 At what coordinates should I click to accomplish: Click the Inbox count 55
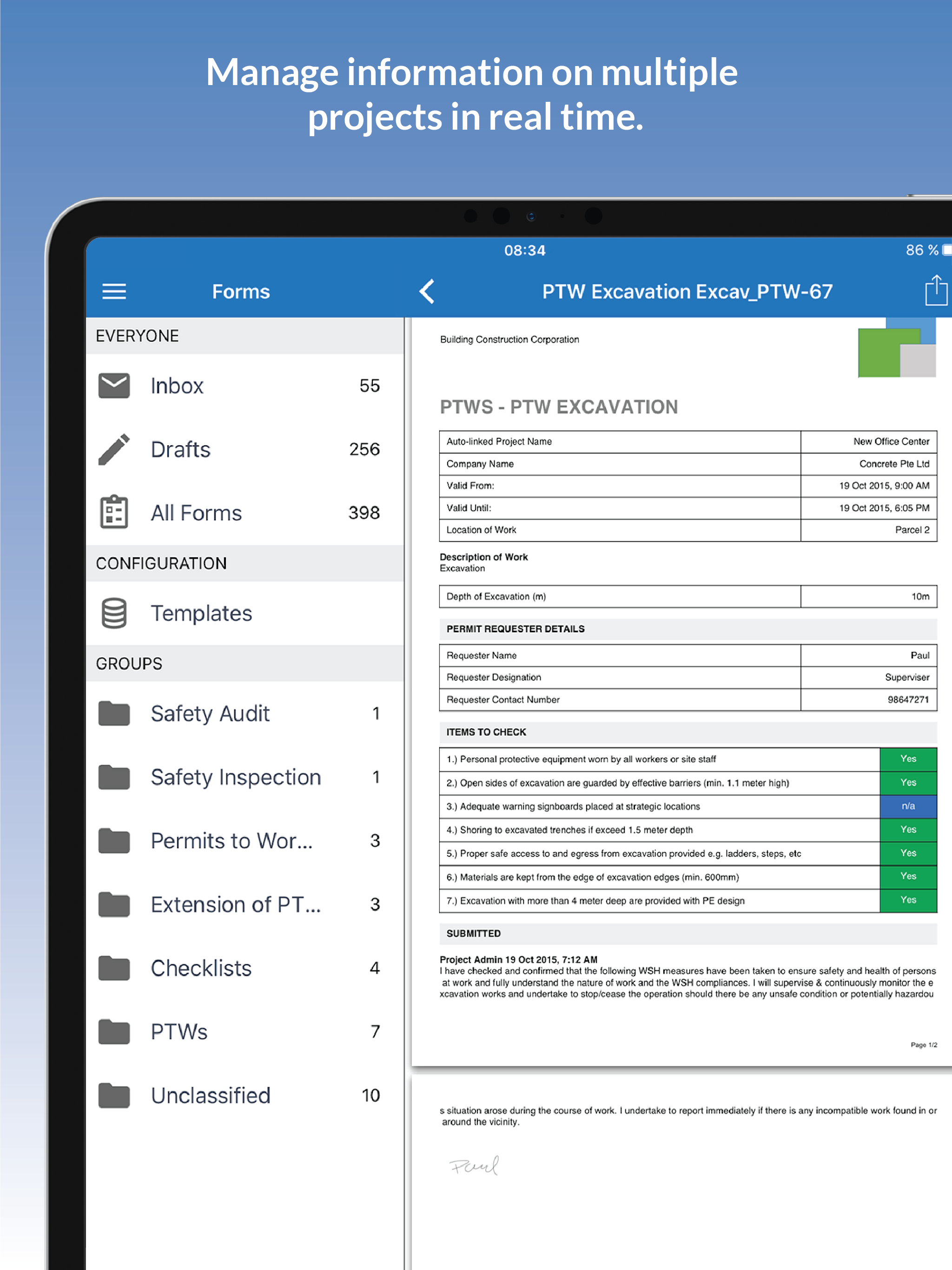369,386
